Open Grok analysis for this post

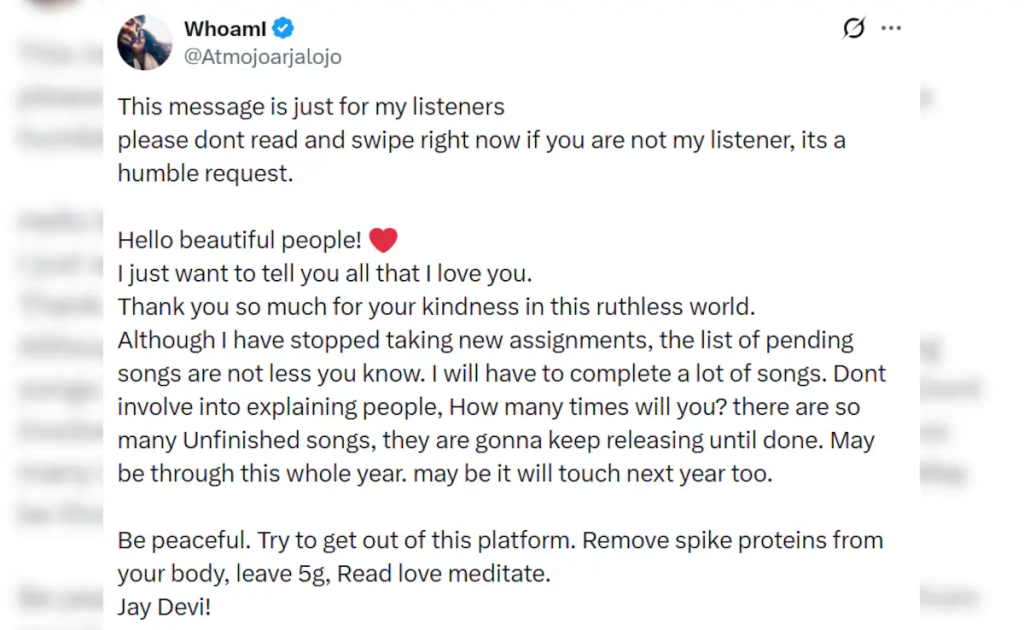click(x=852, y=28)
